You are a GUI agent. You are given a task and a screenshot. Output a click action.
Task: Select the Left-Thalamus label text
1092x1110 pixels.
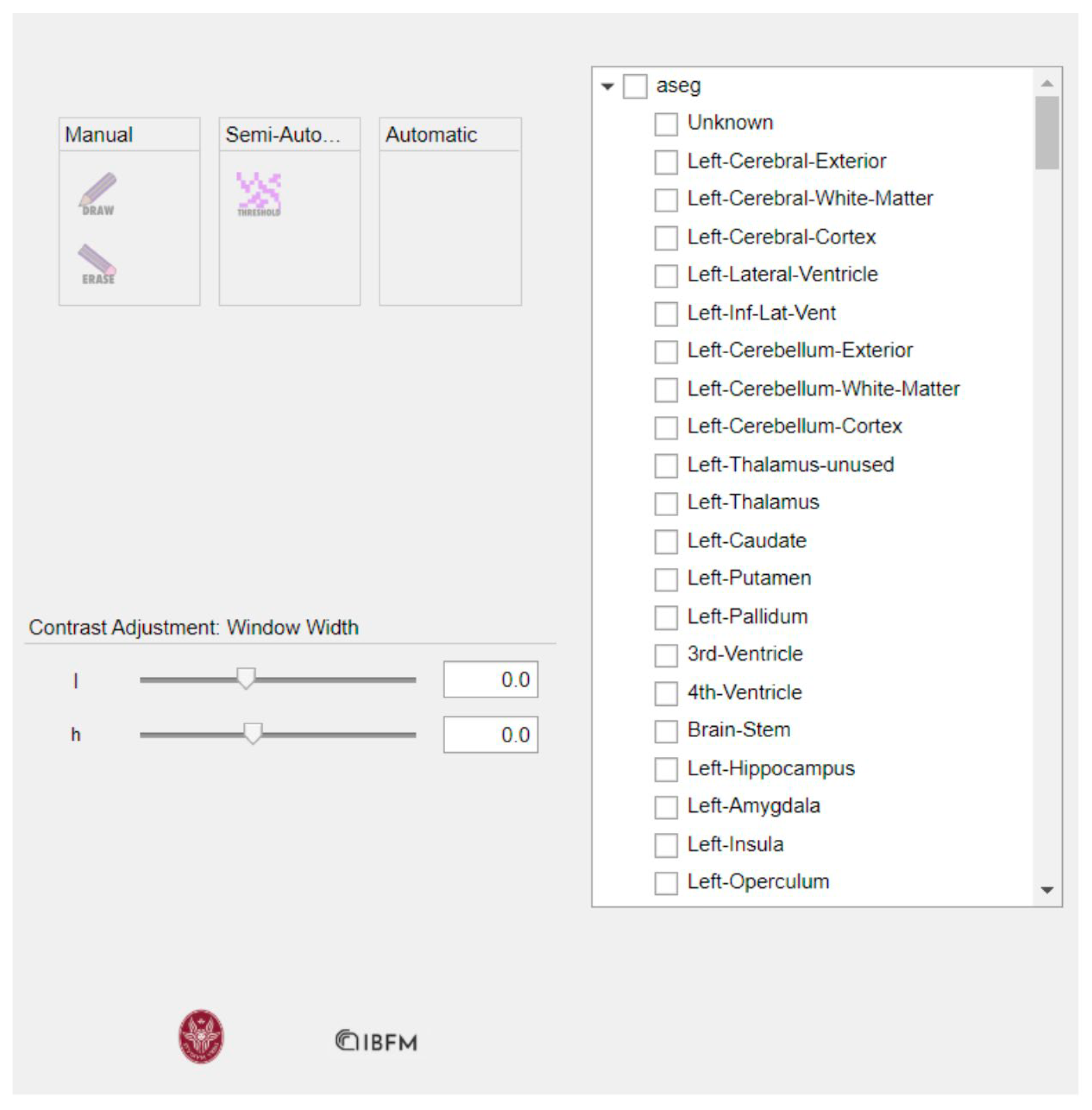coord(753,502)
